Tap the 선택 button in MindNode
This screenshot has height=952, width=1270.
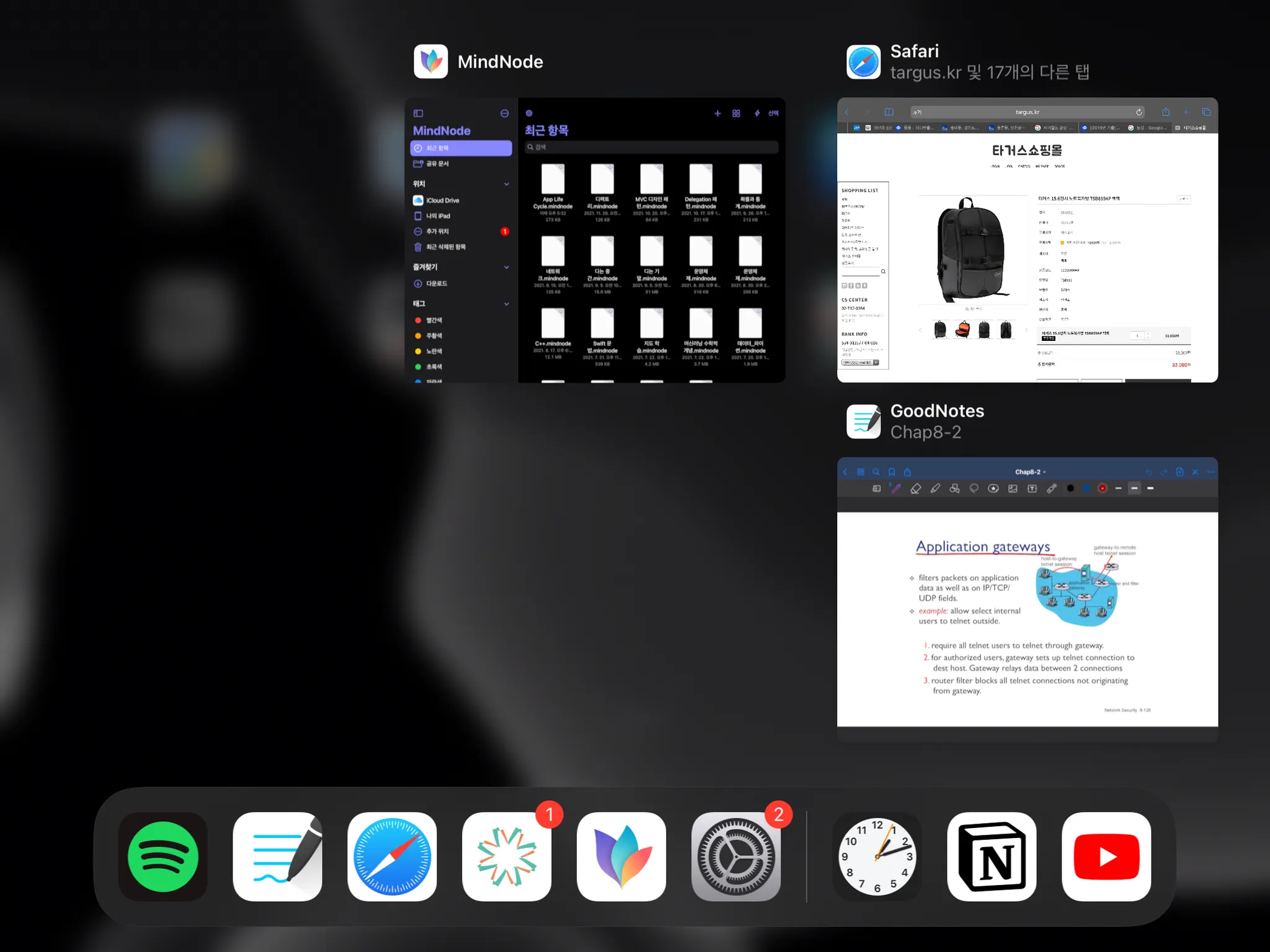(773, 113)
